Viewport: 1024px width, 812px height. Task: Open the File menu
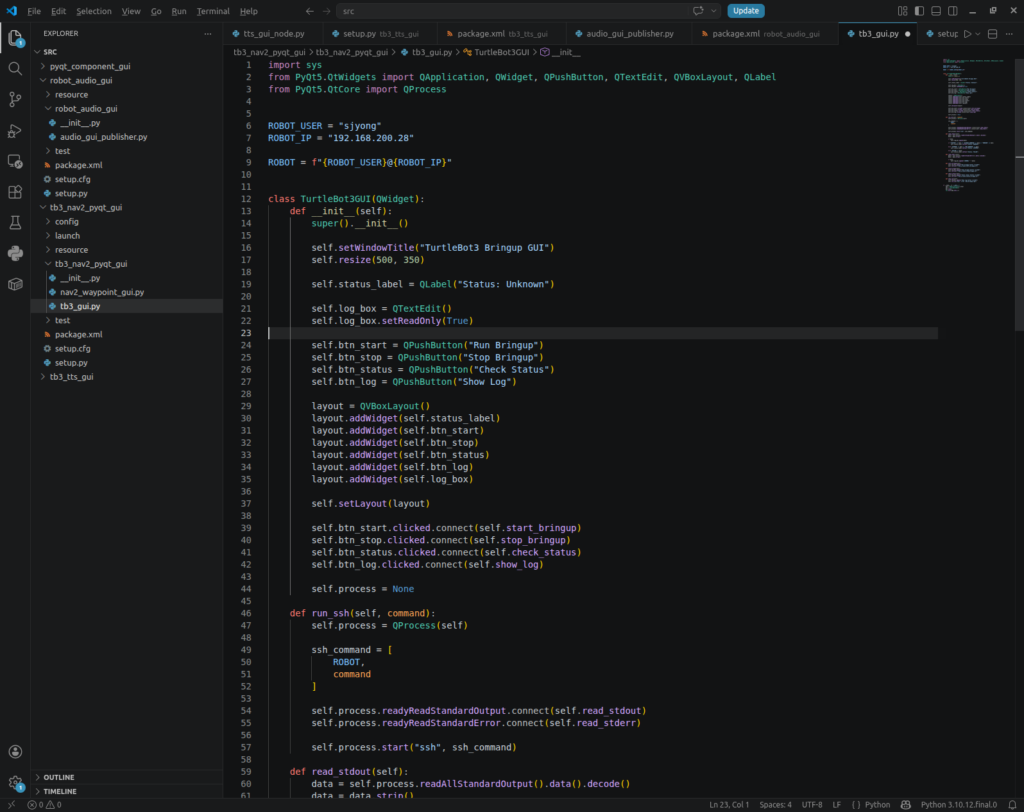[x=34, y=11]
